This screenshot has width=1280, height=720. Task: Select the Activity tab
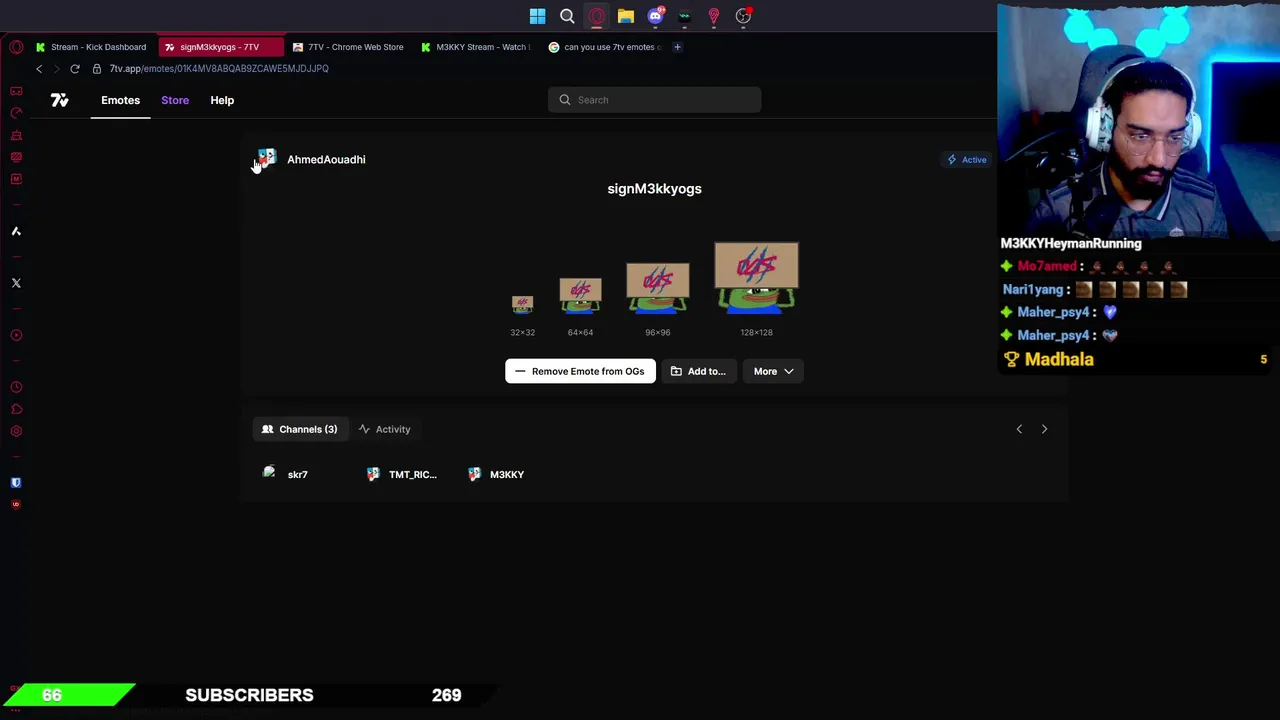[x=384, y=429]
